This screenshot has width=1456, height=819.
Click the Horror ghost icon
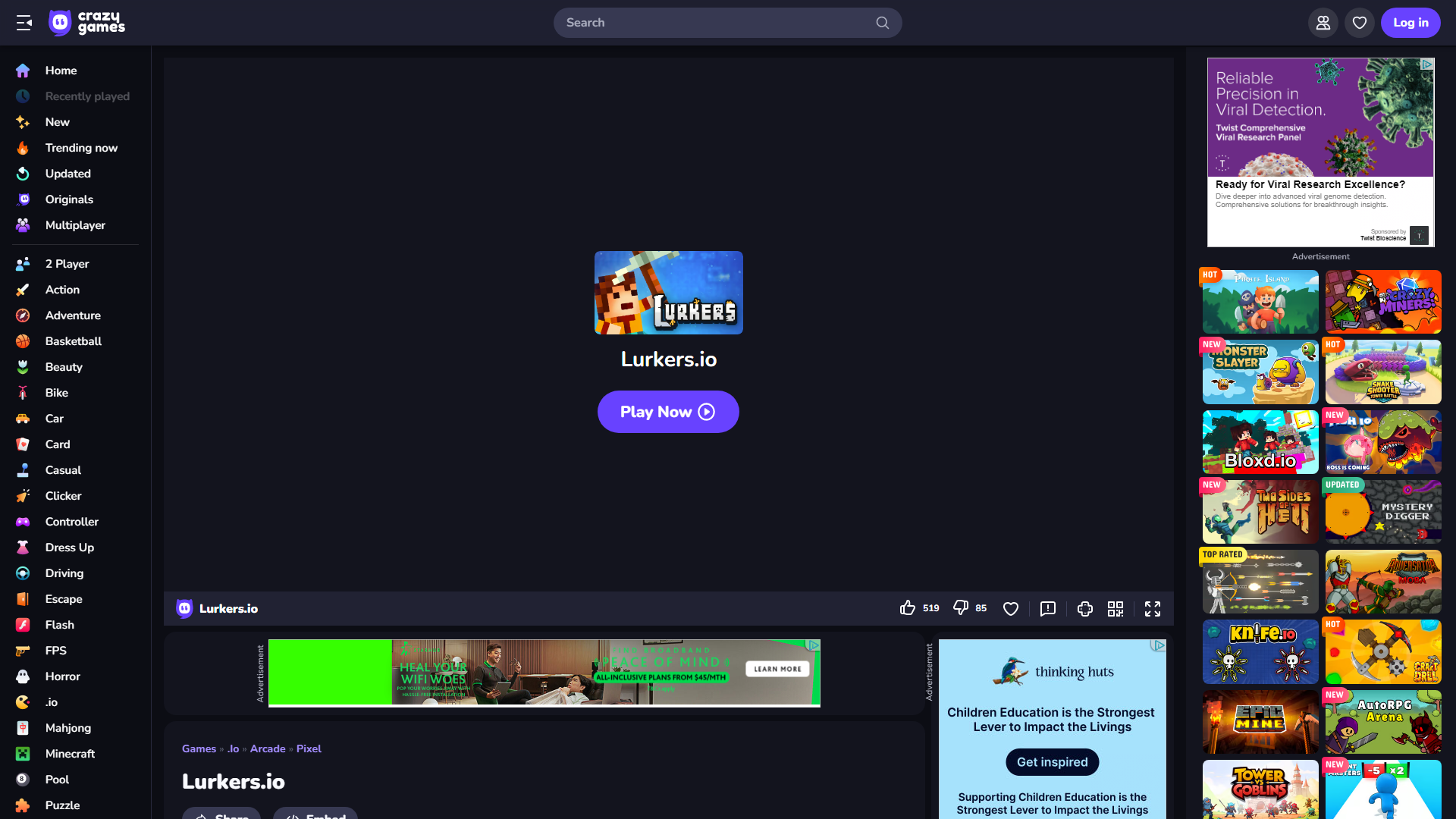click(23, 676)
